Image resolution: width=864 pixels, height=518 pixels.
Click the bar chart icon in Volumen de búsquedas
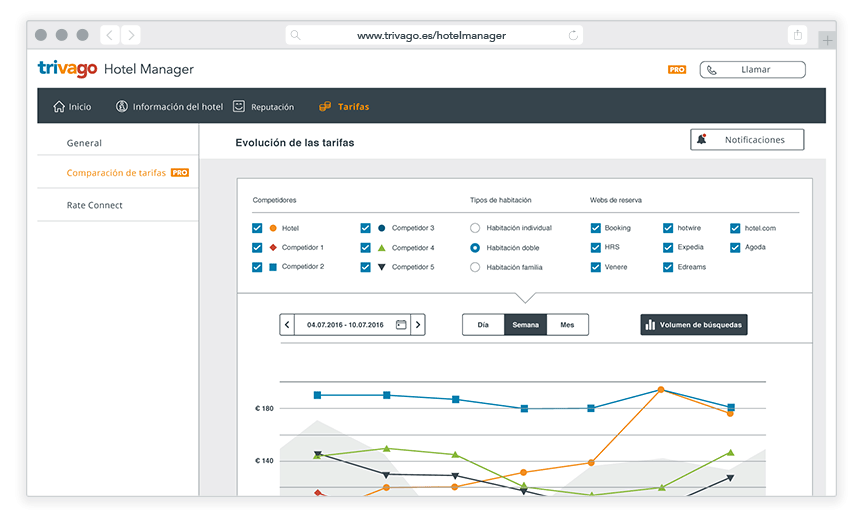point(650,325)
